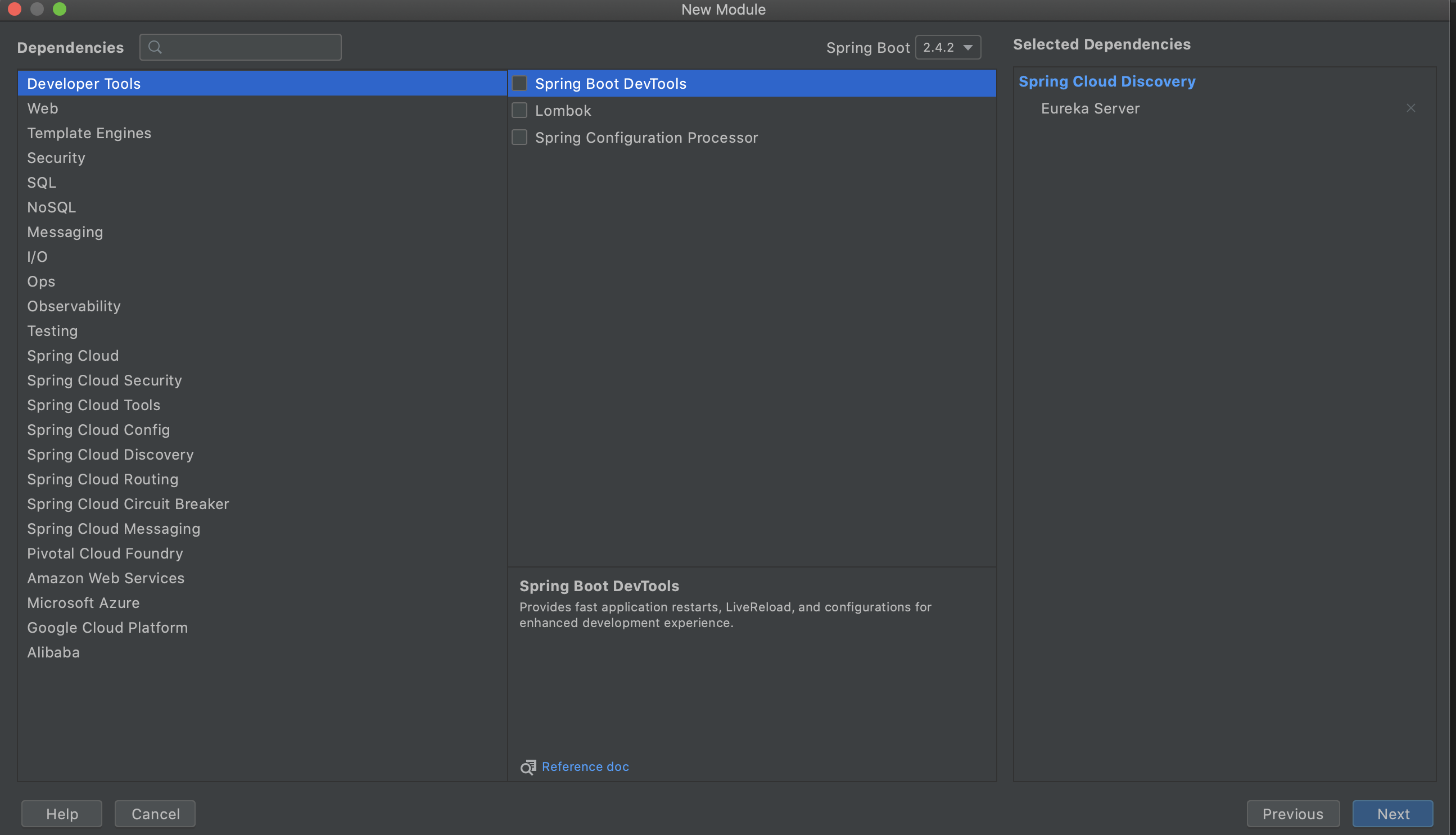Click the Help button
Screen dimensions: 1456x835
pos(62,813)
